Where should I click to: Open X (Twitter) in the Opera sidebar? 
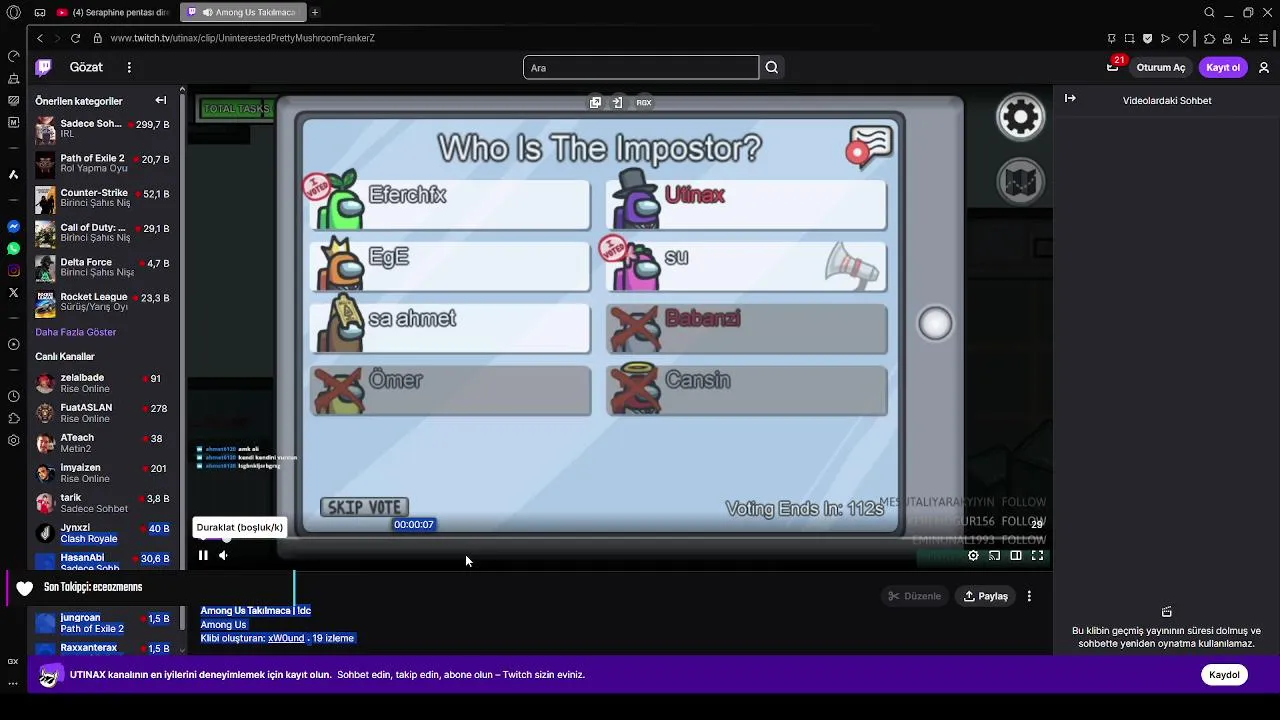click(x=13, y=292)
